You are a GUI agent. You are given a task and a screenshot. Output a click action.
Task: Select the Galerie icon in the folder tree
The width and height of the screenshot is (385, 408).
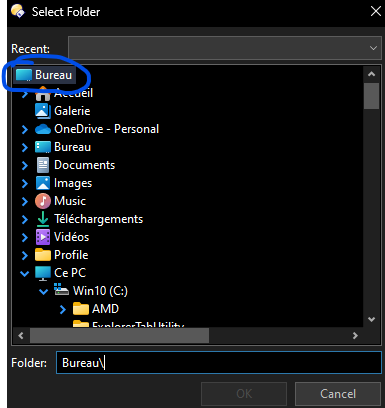pyautogui.click(x=43, y=111)
